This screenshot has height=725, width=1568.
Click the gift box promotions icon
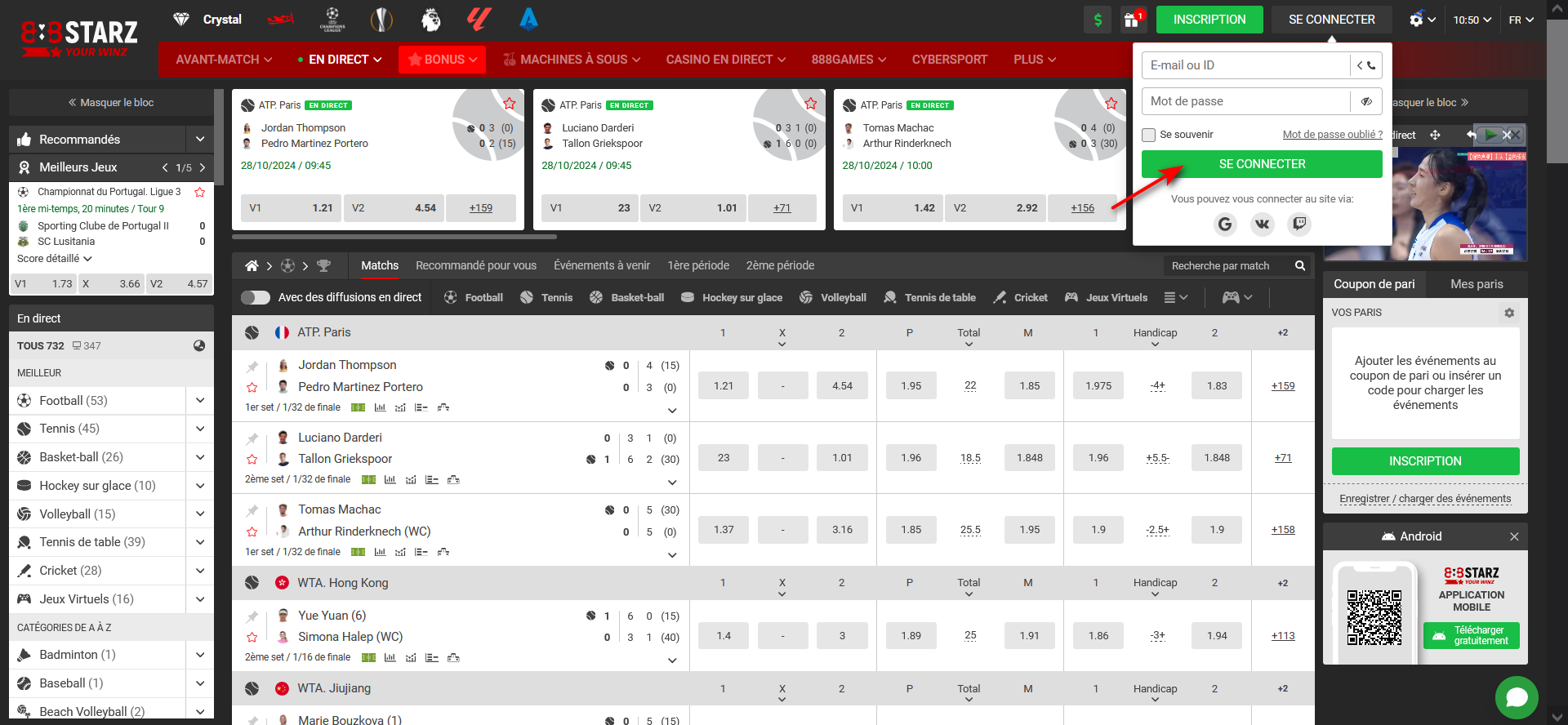1131,20
